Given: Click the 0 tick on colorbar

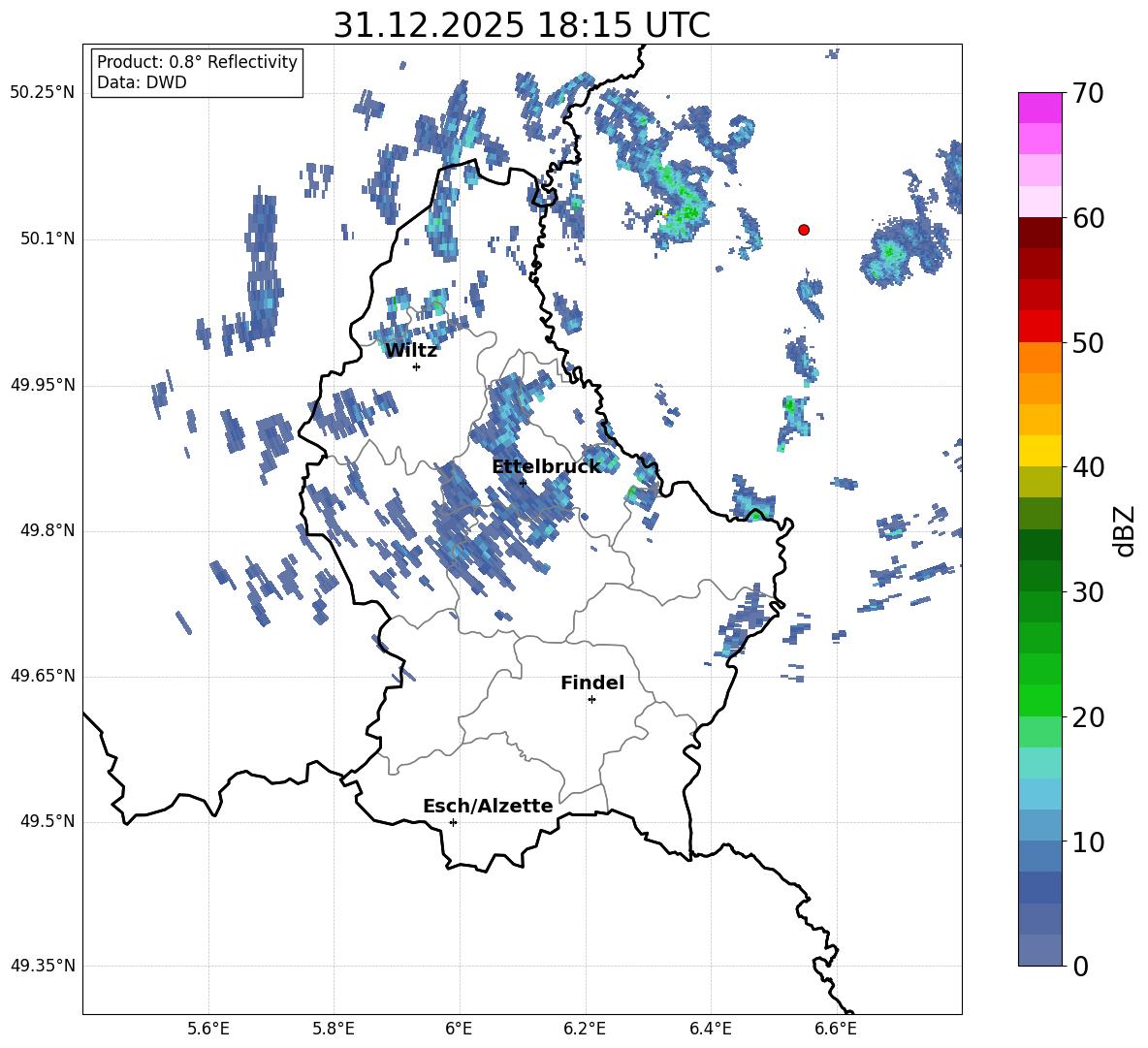Looking at the screenshot, I should [x=1081, y=966].
